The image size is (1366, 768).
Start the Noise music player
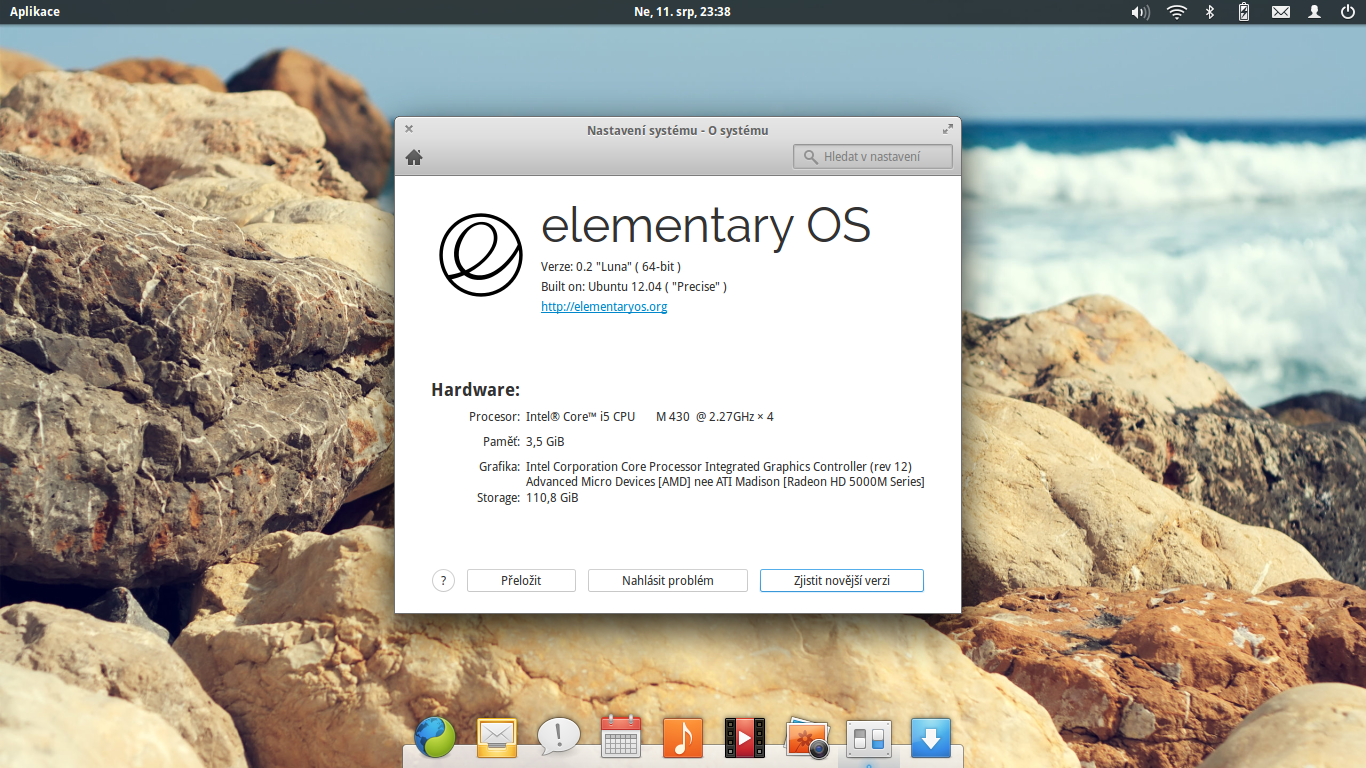[682, 737]
